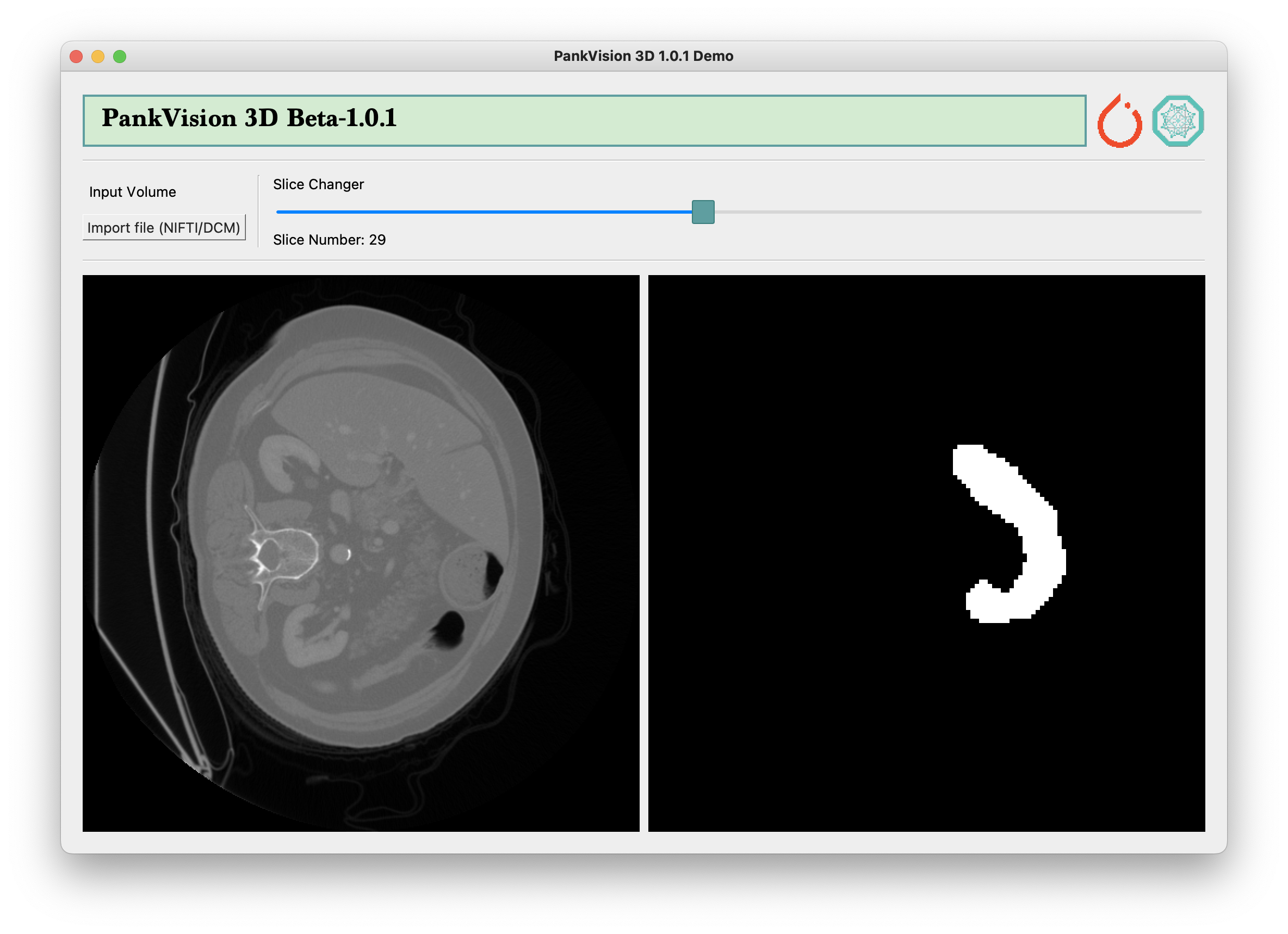Click the Slice Number: 29 label
This screenshot has width=1288, height=934.
[329, 240]
